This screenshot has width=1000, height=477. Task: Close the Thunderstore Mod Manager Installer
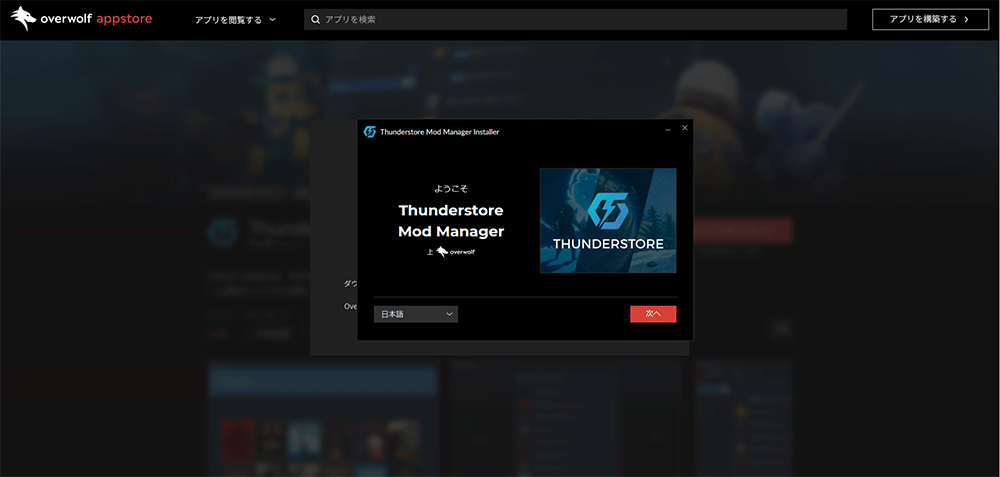(685, 128)
